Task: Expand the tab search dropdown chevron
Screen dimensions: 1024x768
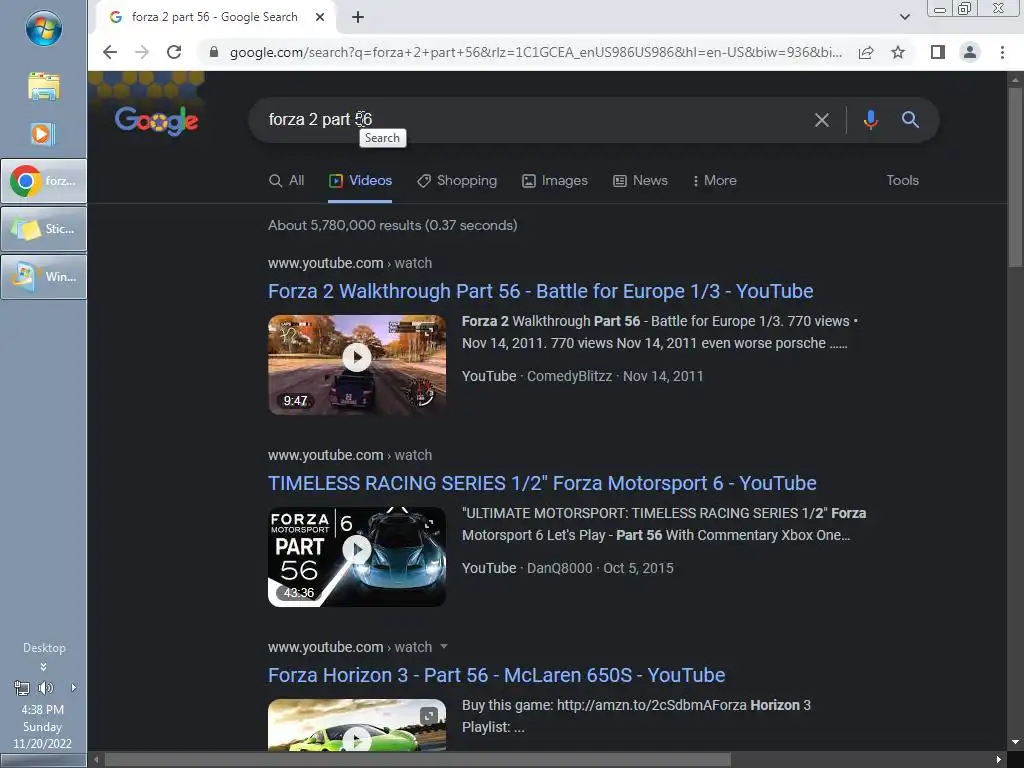Action: pyautogui.click(x=904, y=17)
